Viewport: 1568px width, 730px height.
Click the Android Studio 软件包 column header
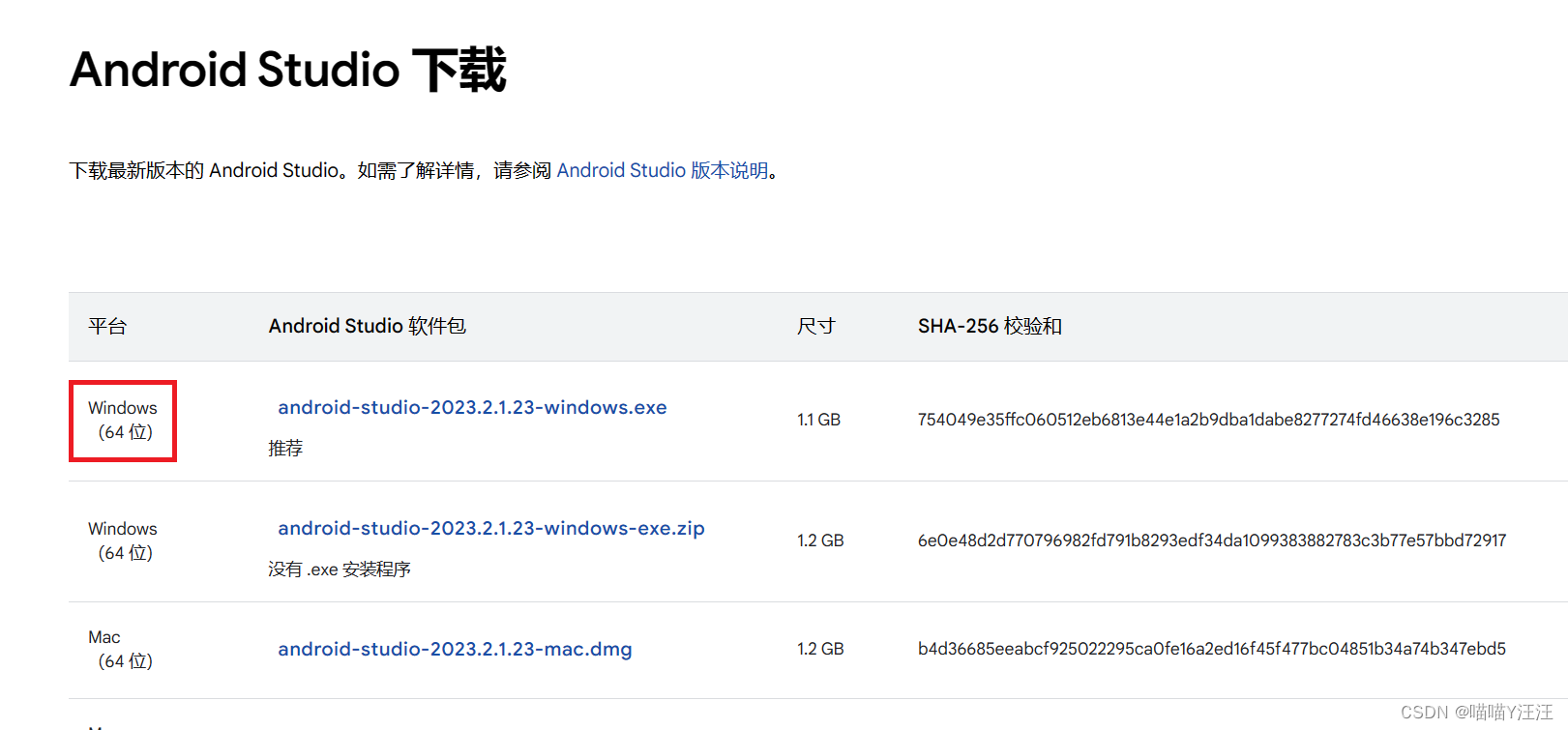coord(368,326)
